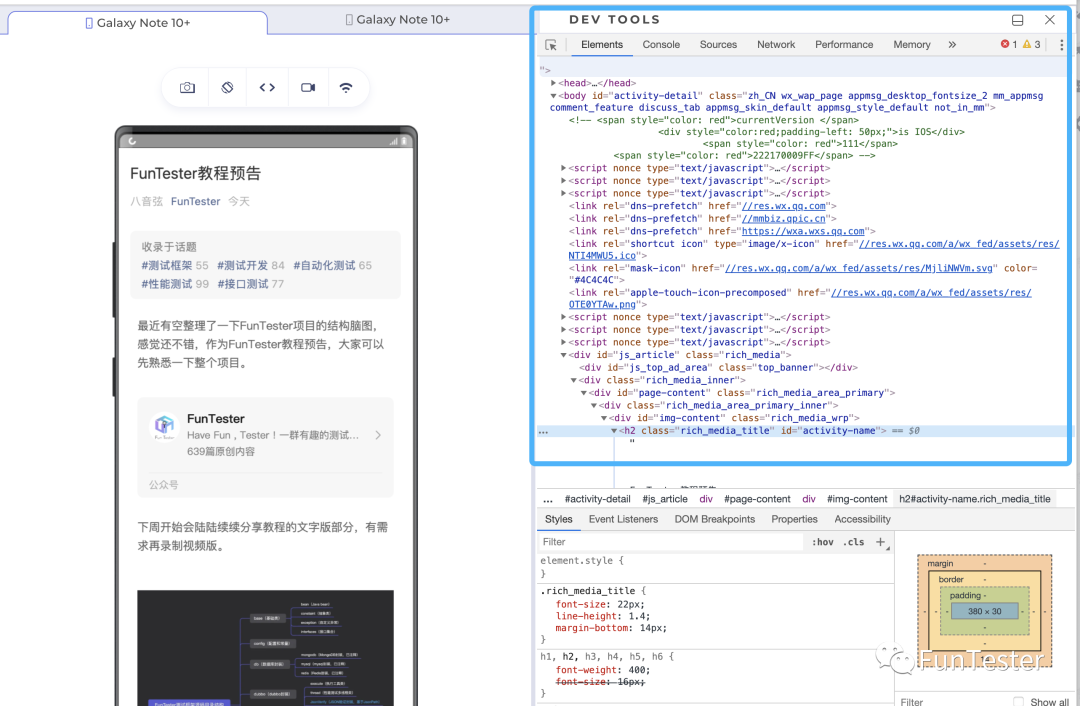Select the first Galaxy Note 10+ device tab
This screenshot has width=1080, height=706.
[138, 23]
